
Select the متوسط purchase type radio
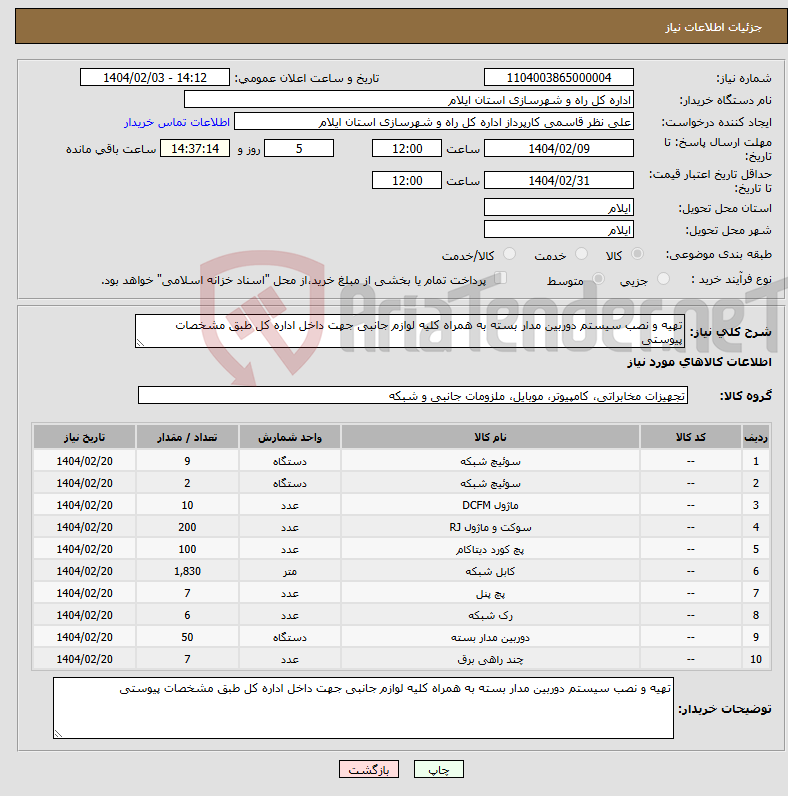[599, 279]
